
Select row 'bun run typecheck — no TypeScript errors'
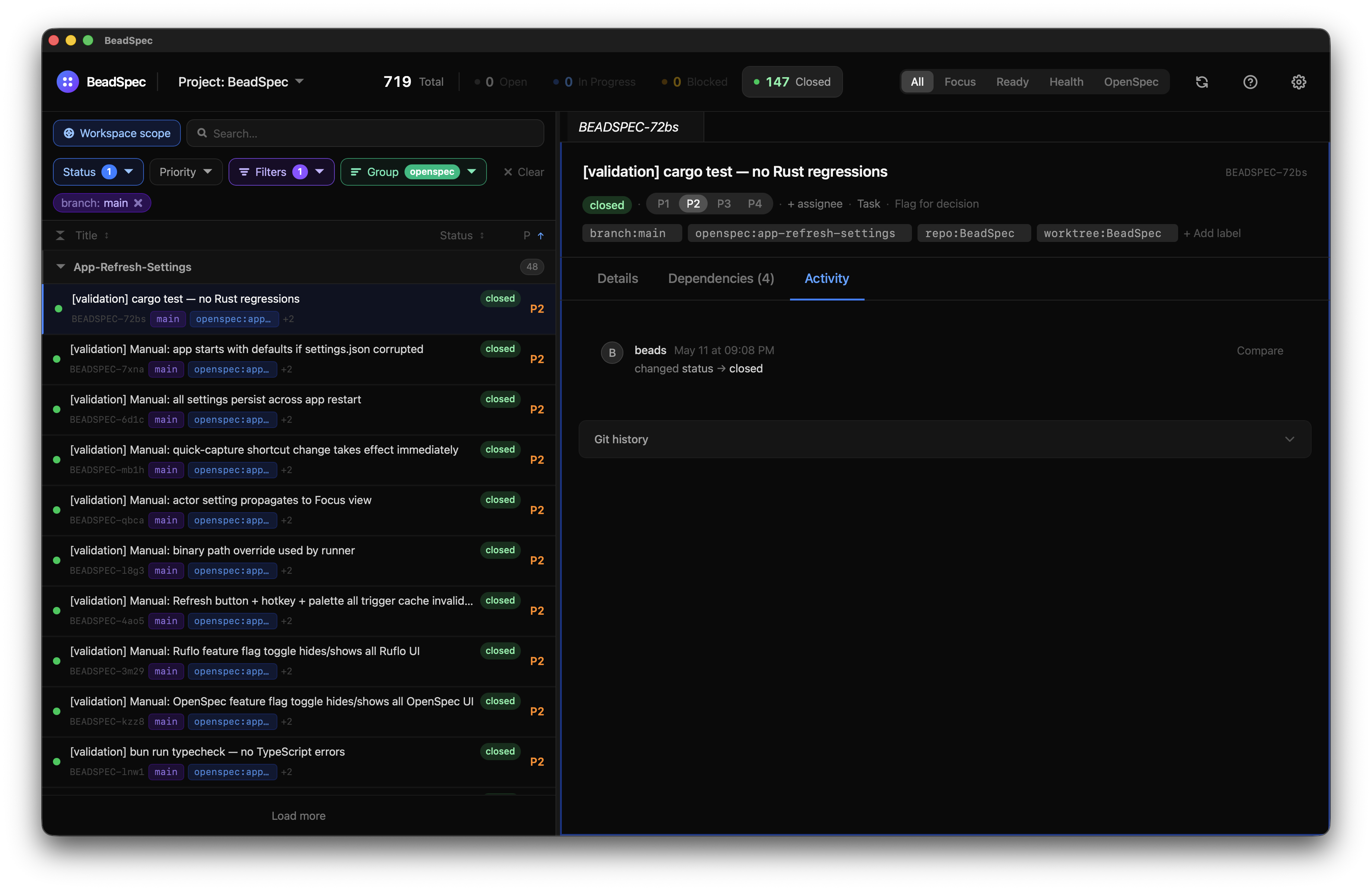click(x=299, y=761)
